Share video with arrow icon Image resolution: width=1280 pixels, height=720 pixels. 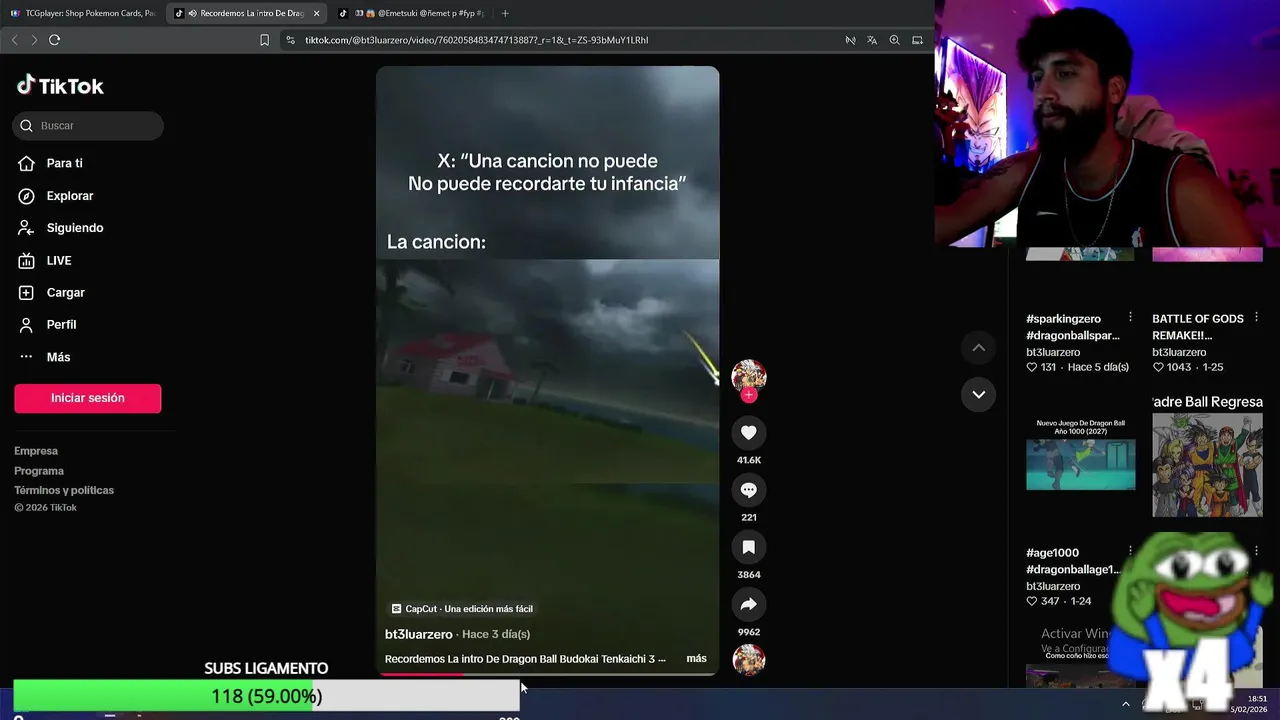748,604
